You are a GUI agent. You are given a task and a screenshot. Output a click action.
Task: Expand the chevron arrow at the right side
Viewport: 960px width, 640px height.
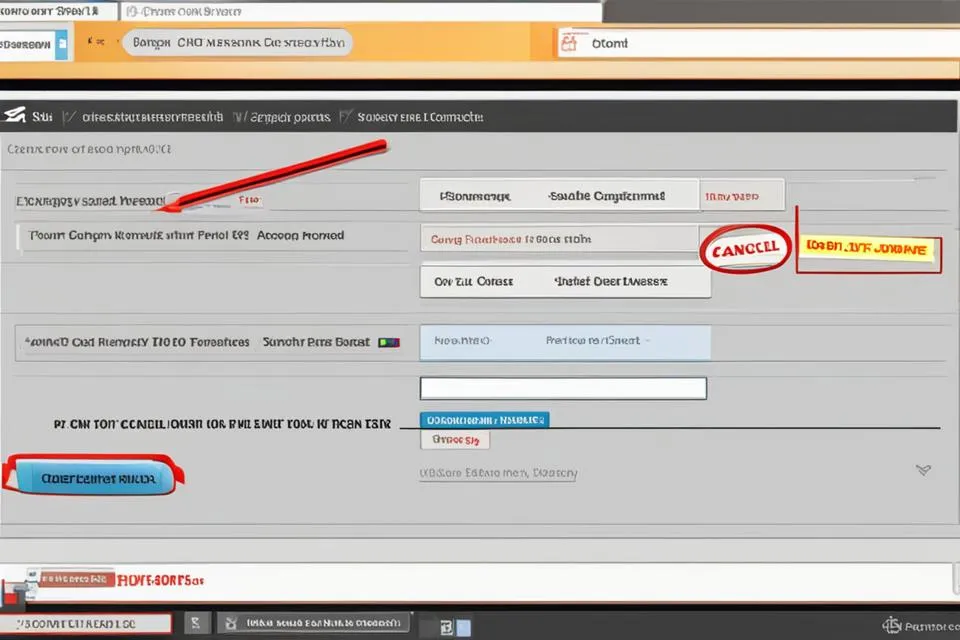(x=923, y=469)
